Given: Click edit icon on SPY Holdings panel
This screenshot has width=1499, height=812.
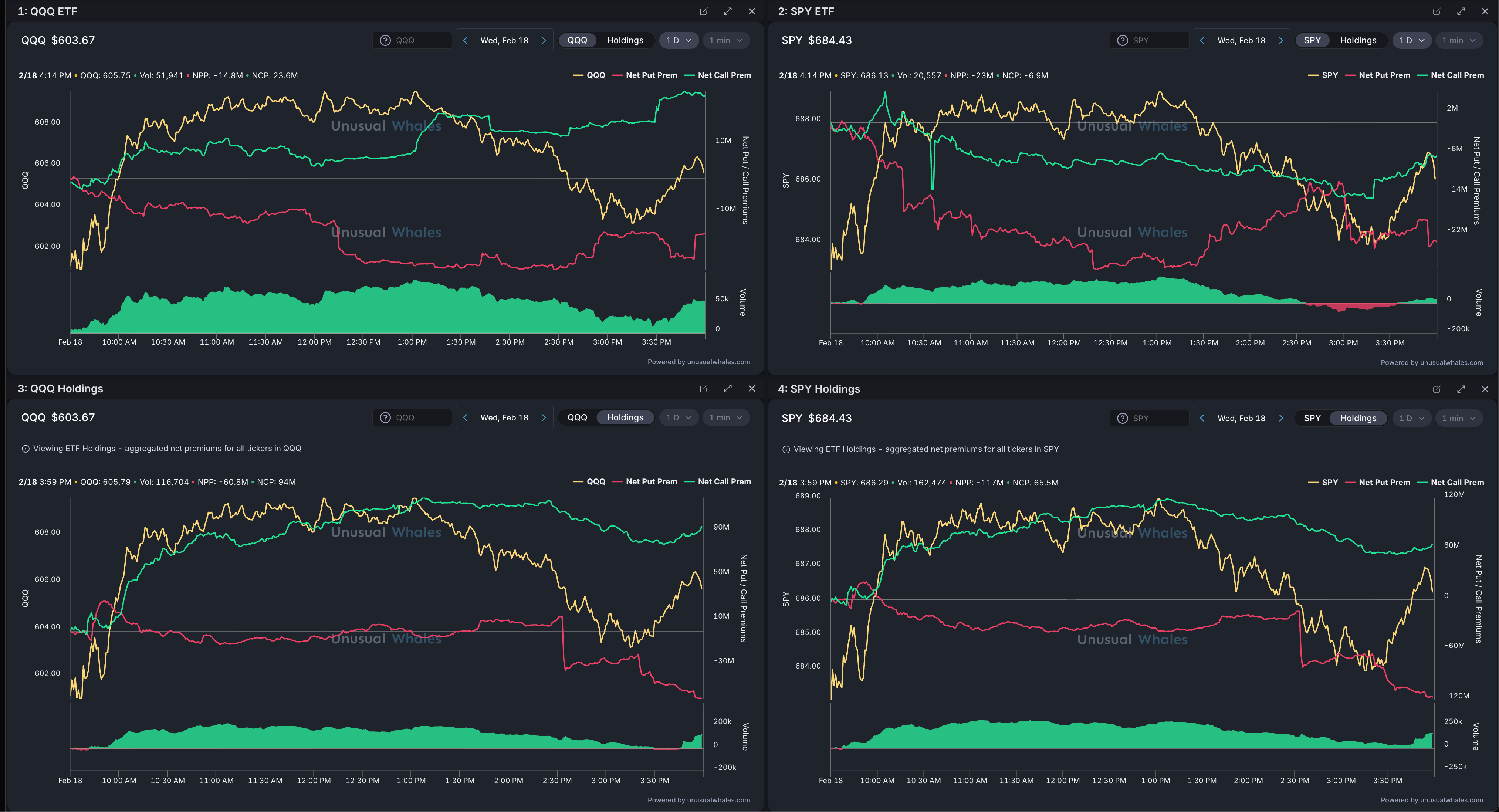Looking at the screenshot, I should [1436, 389].
